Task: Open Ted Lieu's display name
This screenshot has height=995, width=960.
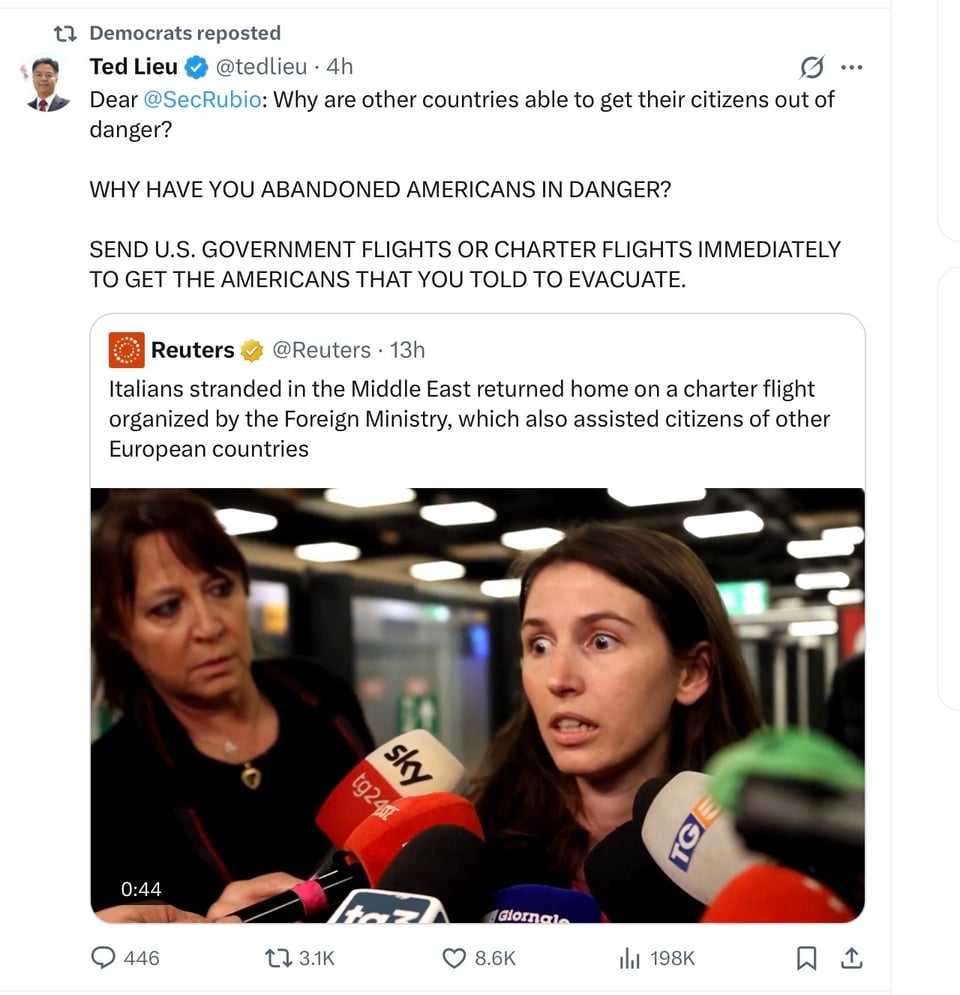Action: pos(133,66)
